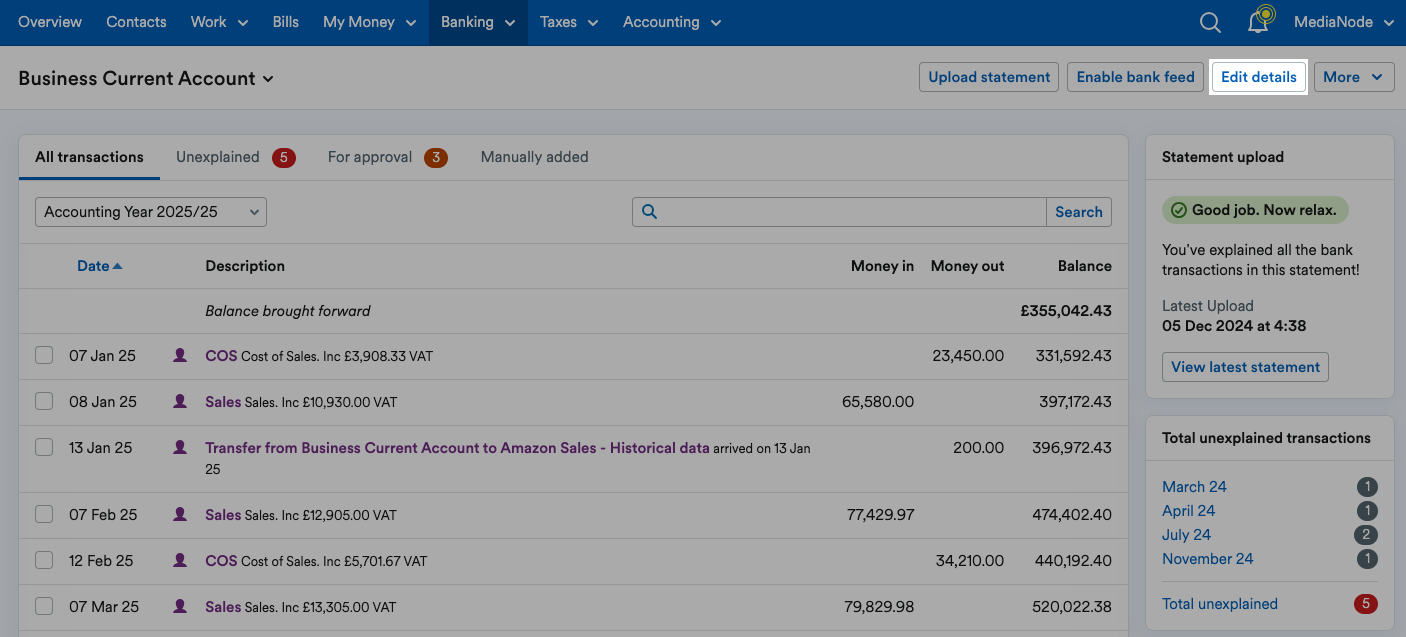
Task: Expand the Taxes menu
Action: click(x=569, y=22)
